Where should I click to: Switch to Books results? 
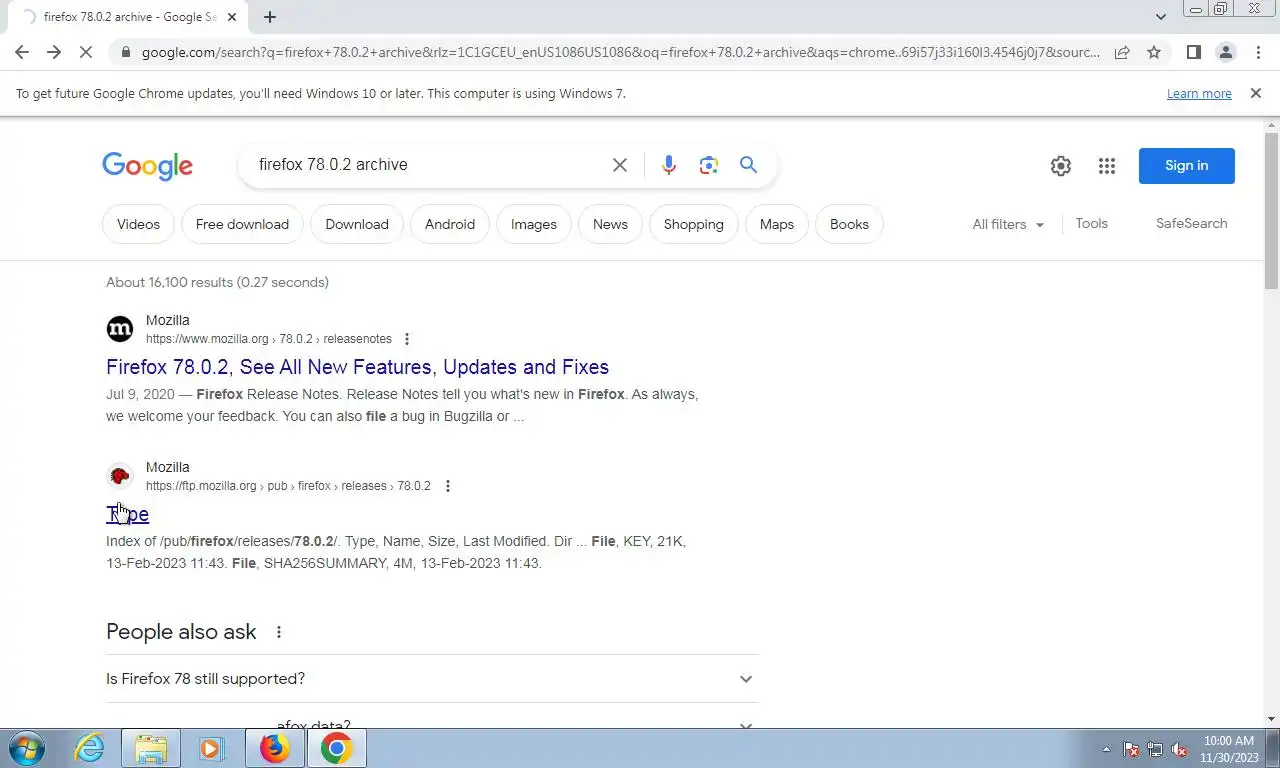(x=849, y=224)
